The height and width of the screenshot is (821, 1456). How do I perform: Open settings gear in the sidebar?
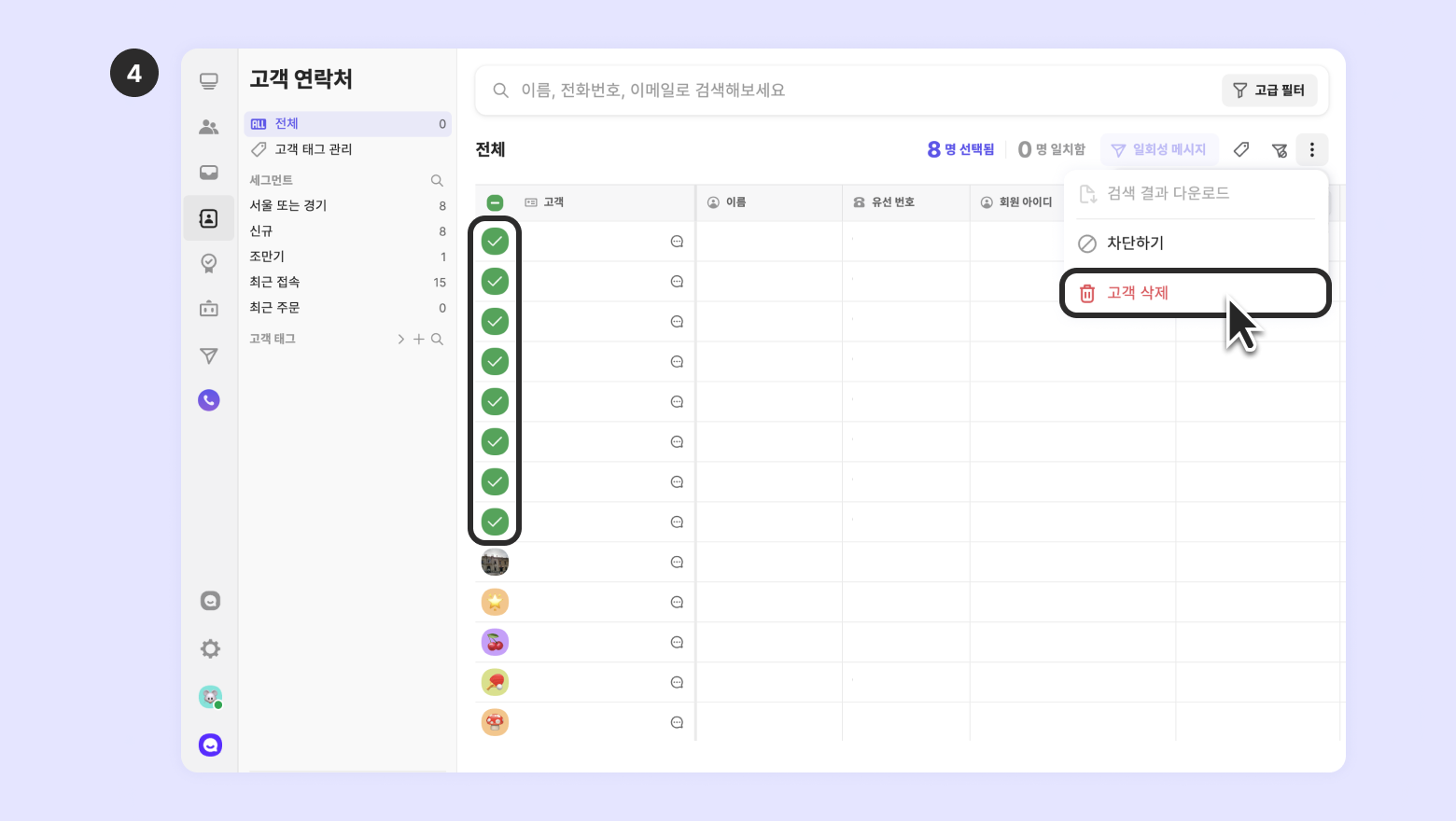click(x=210, y=648)
